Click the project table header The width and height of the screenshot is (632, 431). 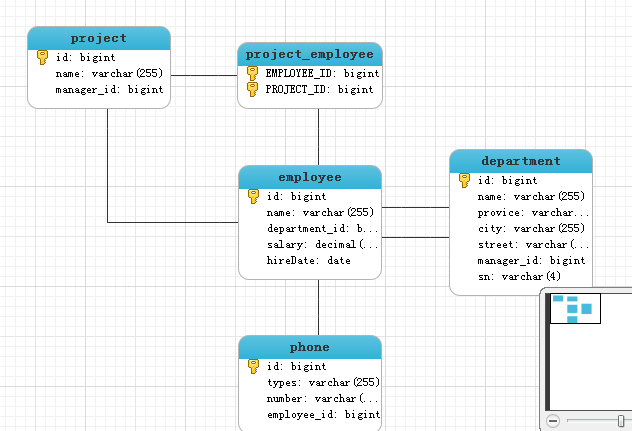(99, 38)
